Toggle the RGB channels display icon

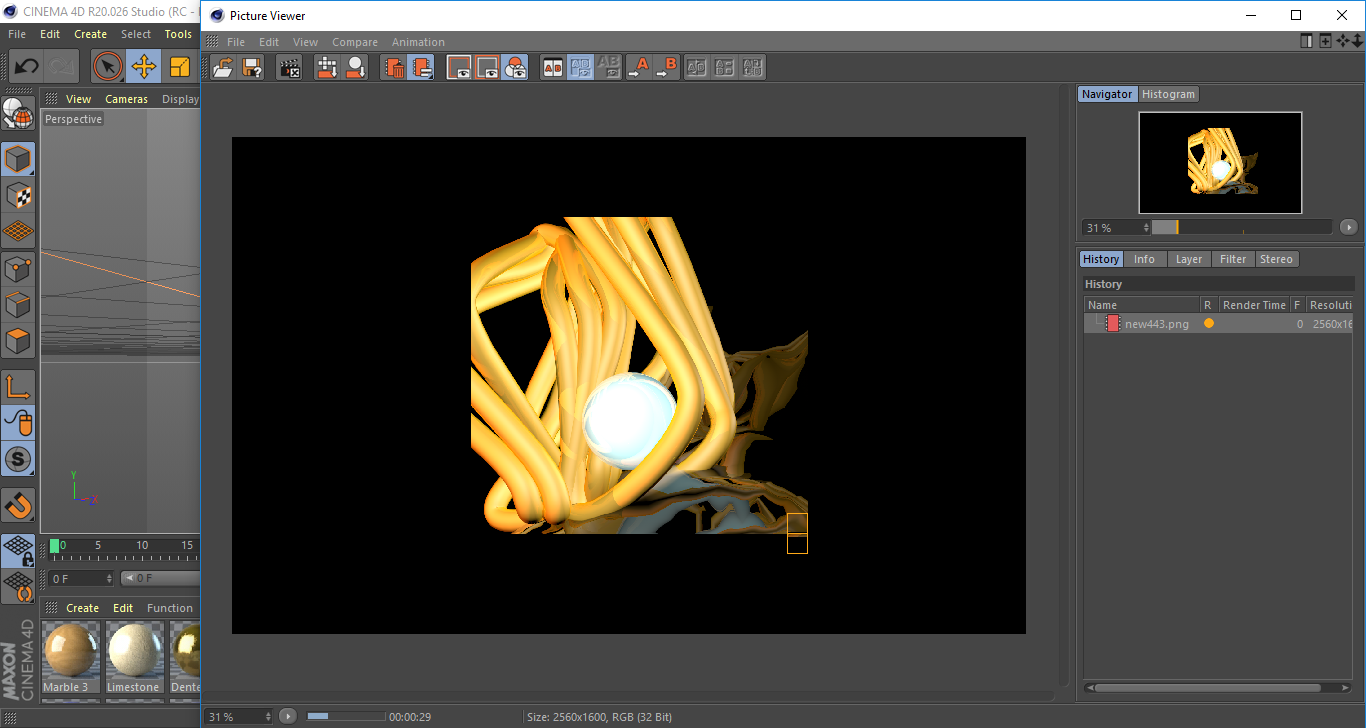pos(515,68)
